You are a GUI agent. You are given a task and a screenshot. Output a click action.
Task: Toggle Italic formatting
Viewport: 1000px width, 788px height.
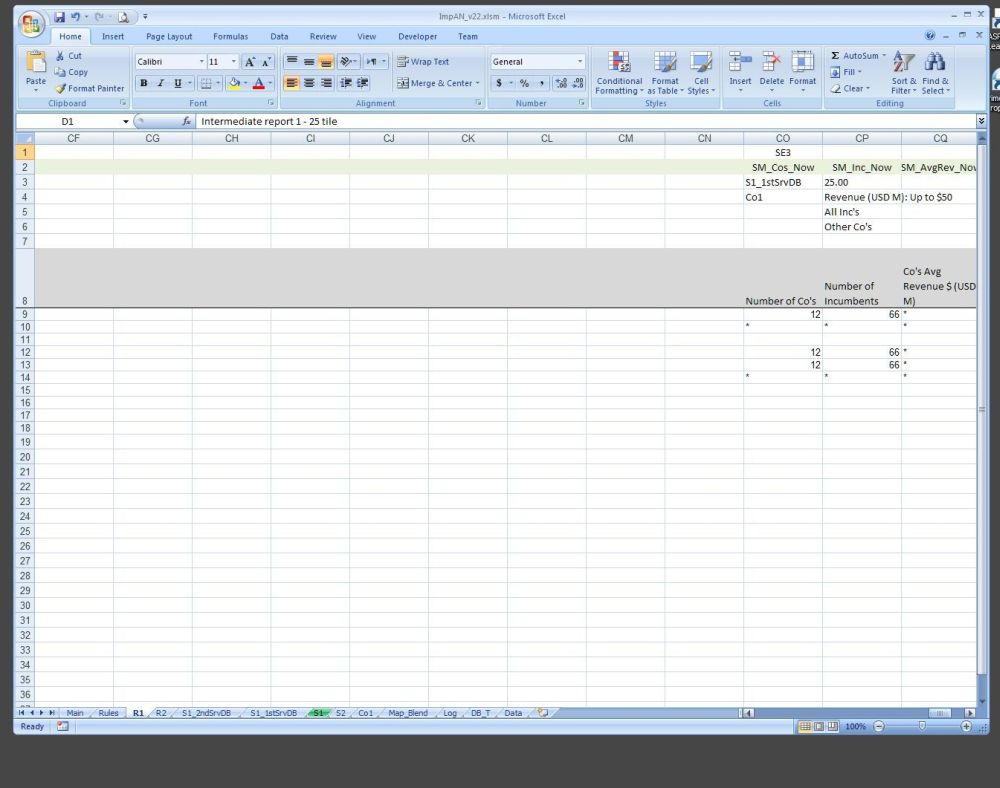[160, 83]
